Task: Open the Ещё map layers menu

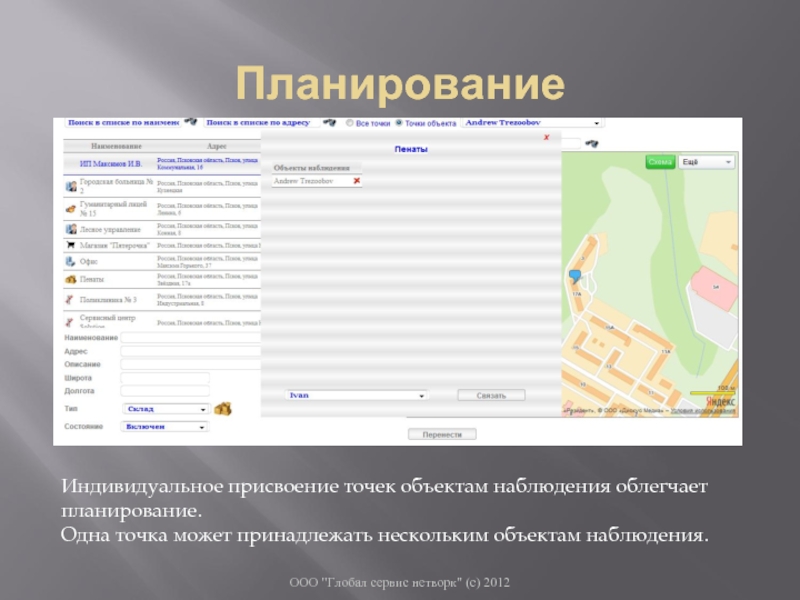Action: click(706, 161)
